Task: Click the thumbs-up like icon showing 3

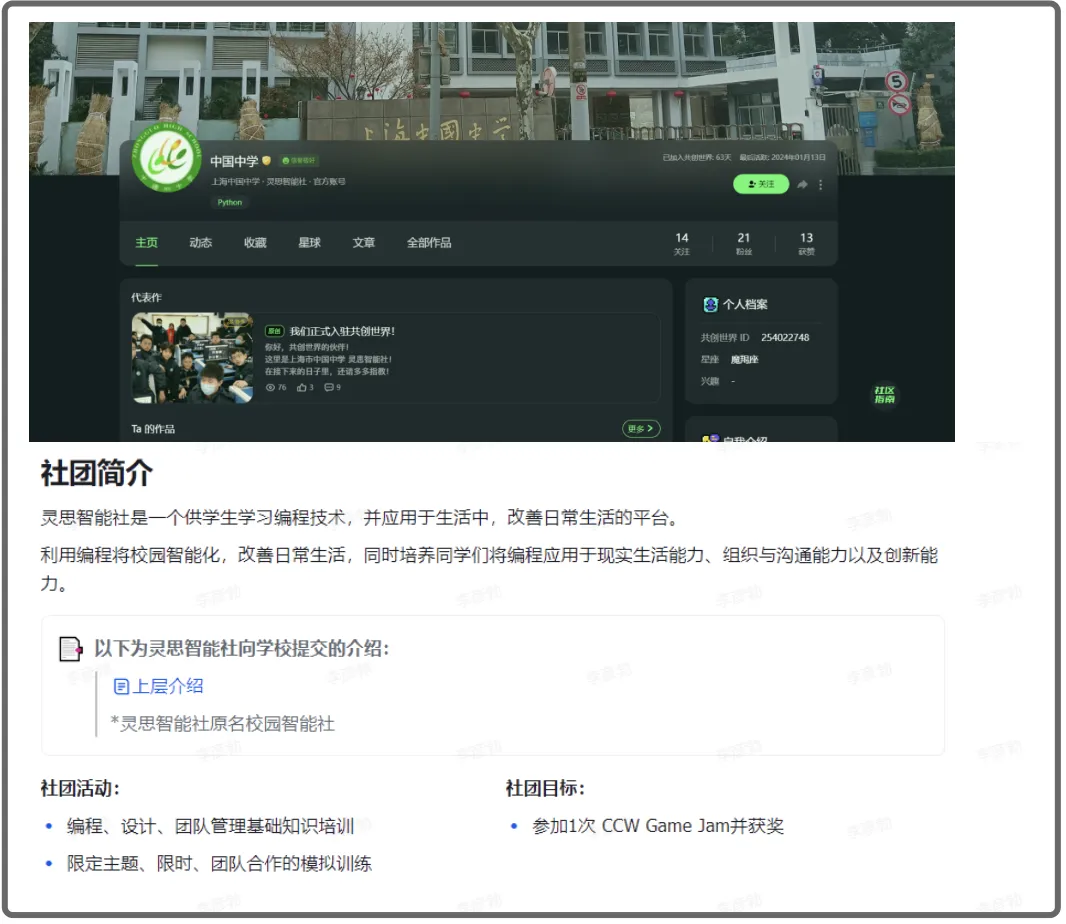Action: (x=301, y=388)
